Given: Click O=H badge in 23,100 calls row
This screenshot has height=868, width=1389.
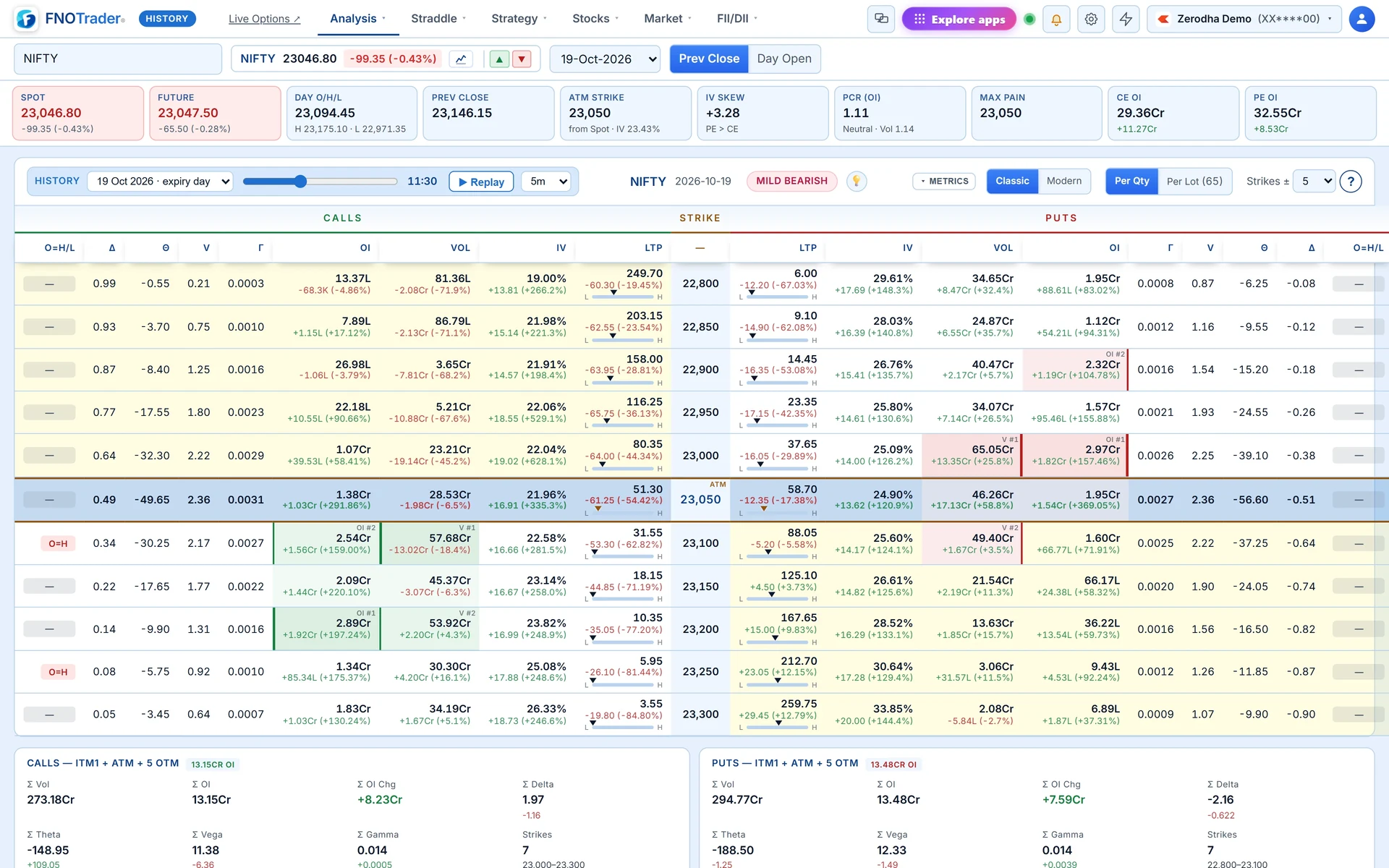Looking at the screenshot, I should point(58,544).
